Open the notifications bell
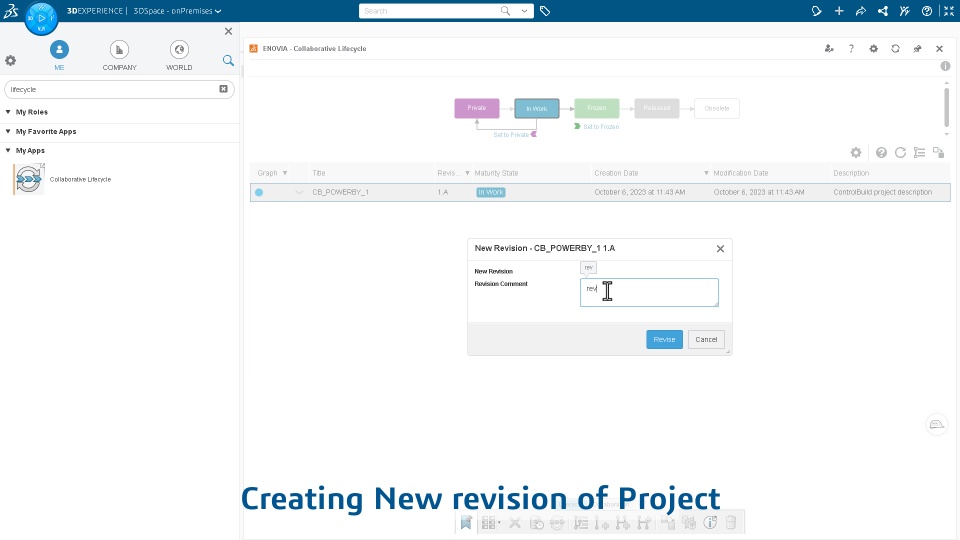 pyautogui.click(x=816, y=11)
